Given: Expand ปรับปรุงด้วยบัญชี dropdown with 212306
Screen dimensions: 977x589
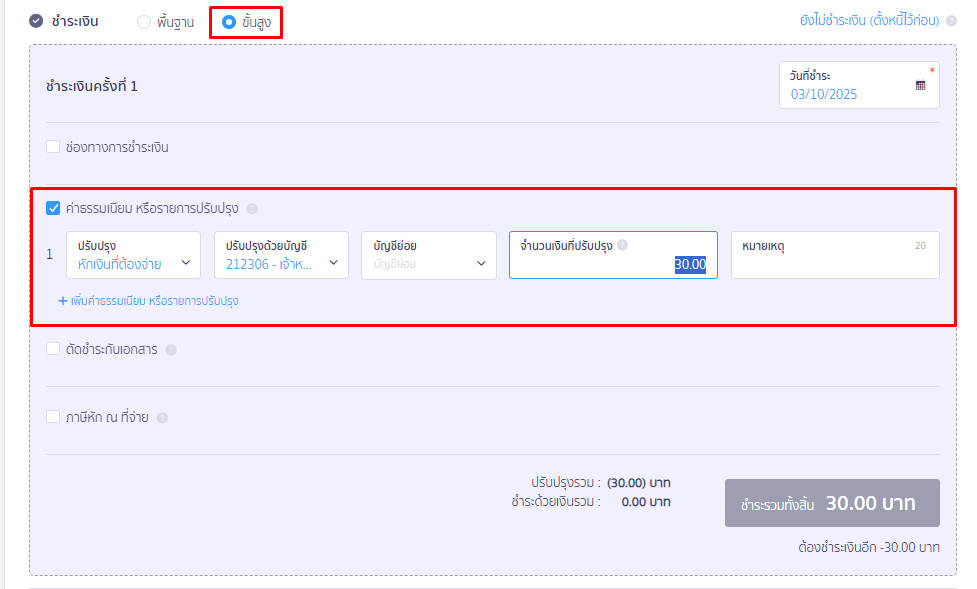Looking at the screenshot, I should 281,255.
